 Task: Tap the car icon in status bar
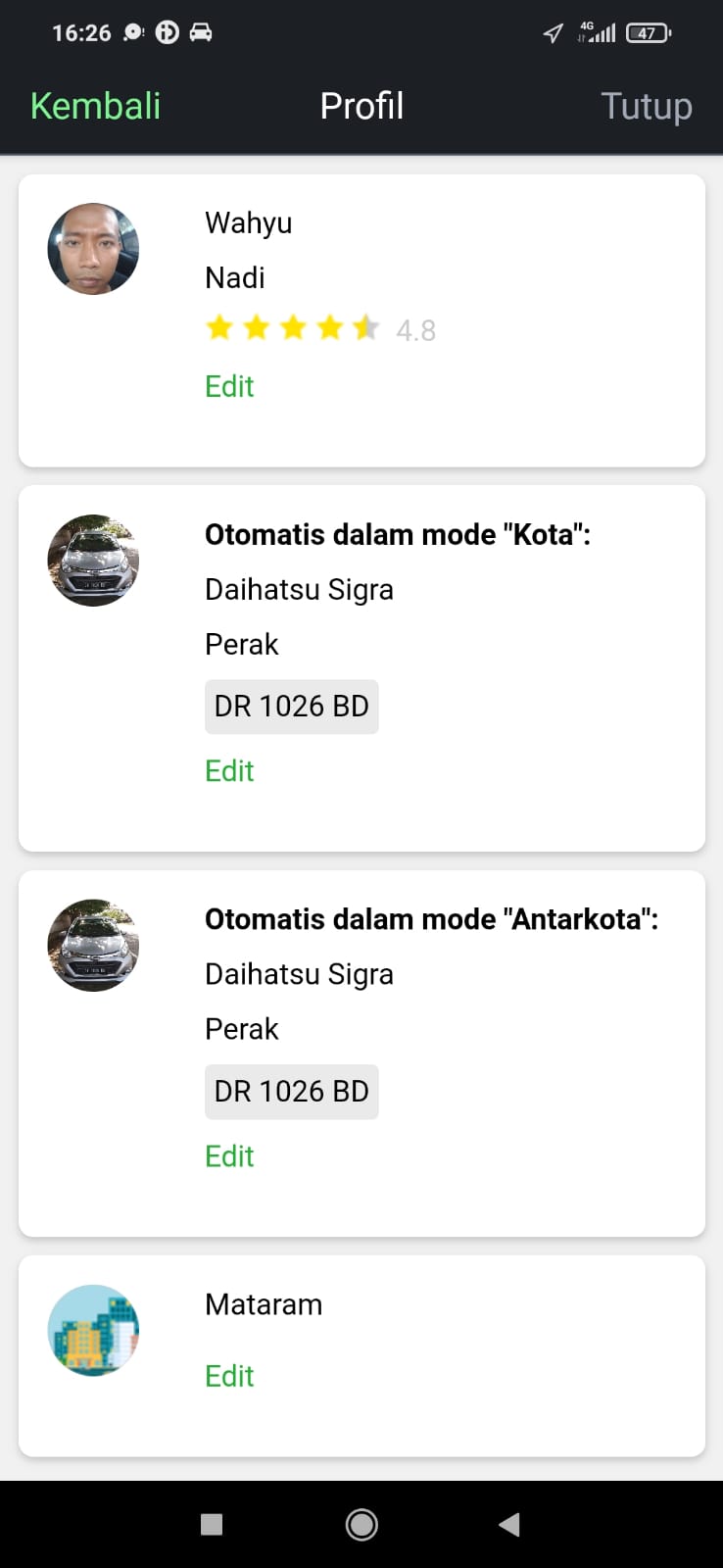click(201, 32)
